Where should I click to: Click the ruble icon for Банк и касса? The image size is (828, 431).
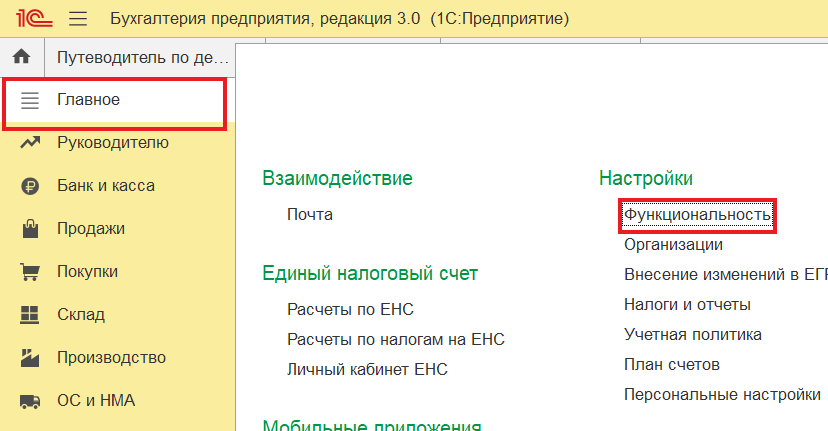pyautogui.click(x=30, y=186)
